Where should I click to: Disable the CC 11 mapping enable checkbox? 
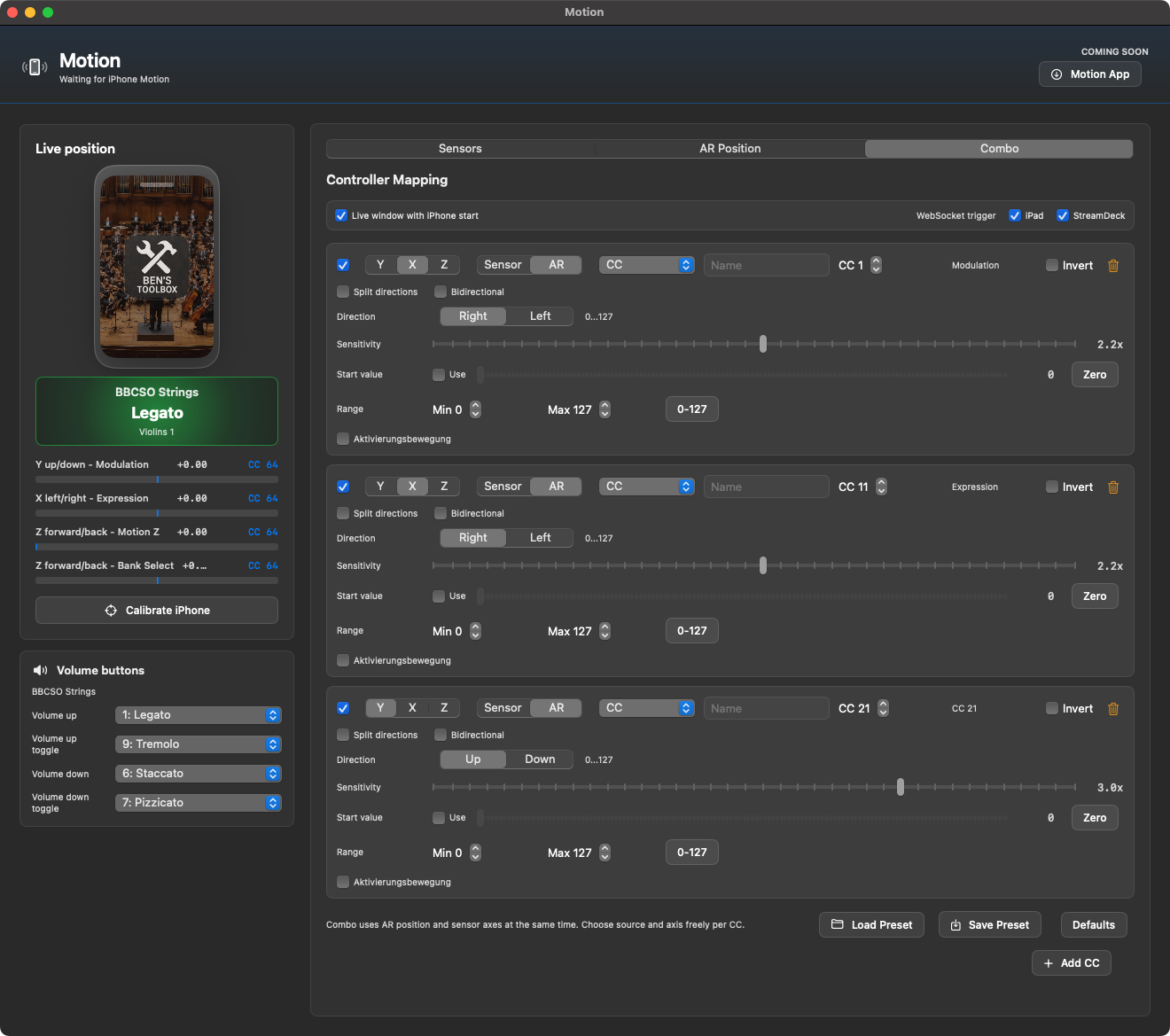(343, 487)
